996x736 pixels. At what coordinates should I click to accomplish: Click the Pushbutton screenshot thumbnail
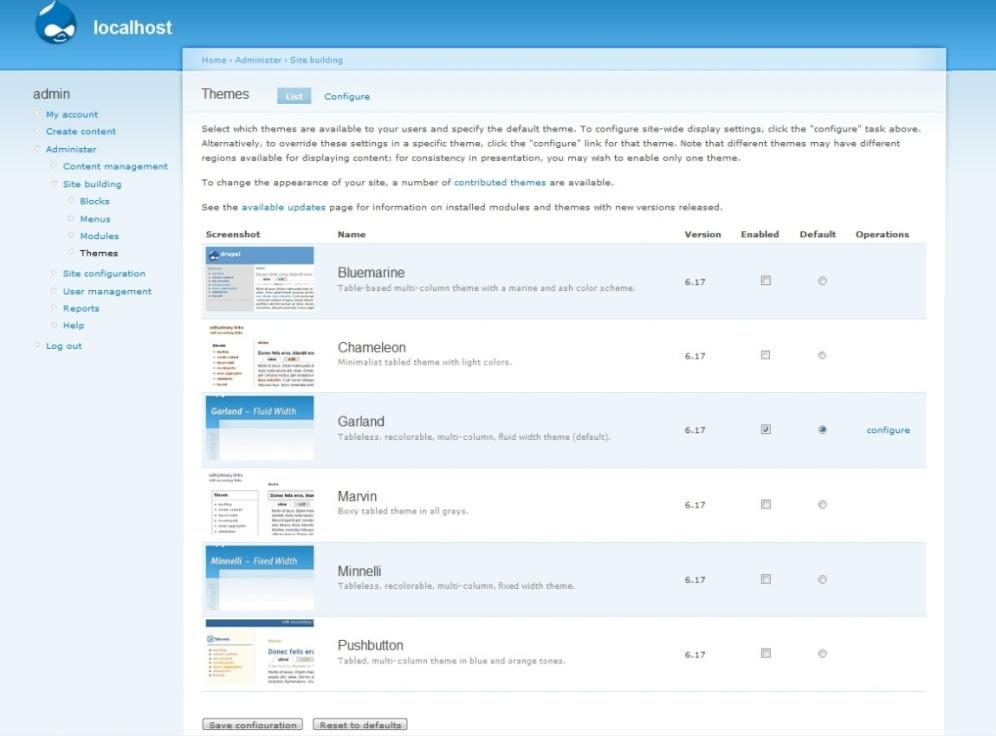[260, 652]
